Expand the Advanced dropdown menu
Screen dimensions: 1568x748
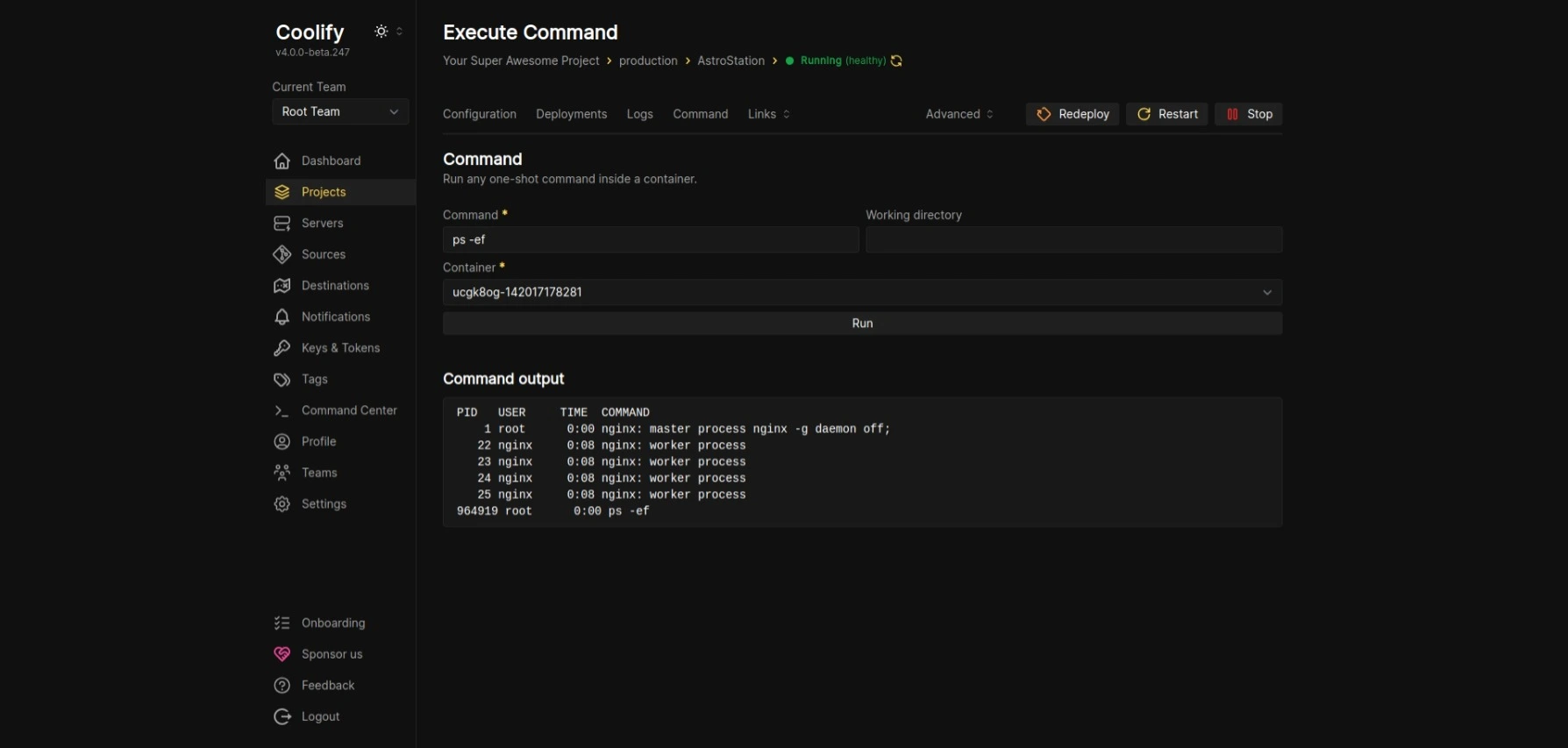pos(959,114)
